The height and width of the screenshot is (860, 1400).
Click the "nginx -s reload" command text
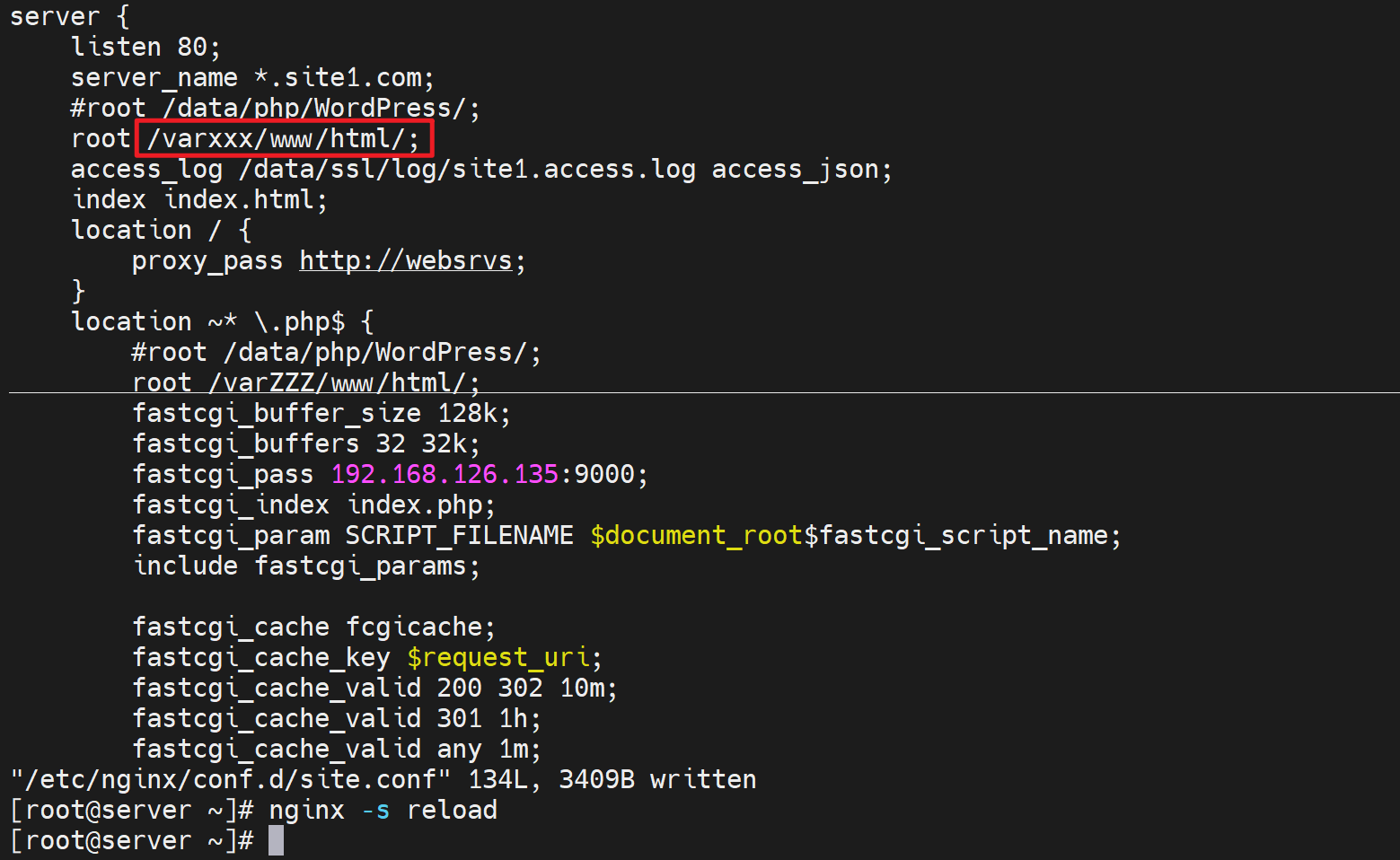pos(383,811)
